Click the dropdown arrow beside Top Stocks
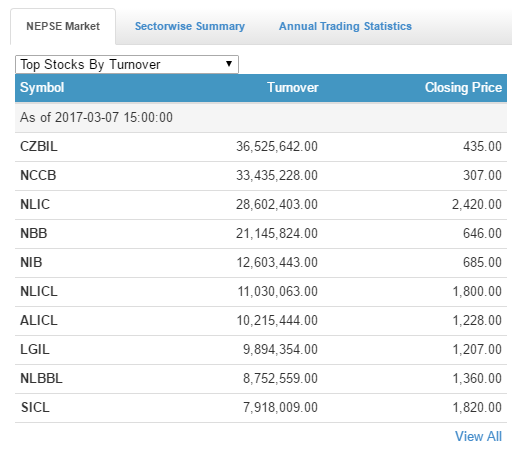The width and height of the screenshot is (517, 452). point(229,64)
